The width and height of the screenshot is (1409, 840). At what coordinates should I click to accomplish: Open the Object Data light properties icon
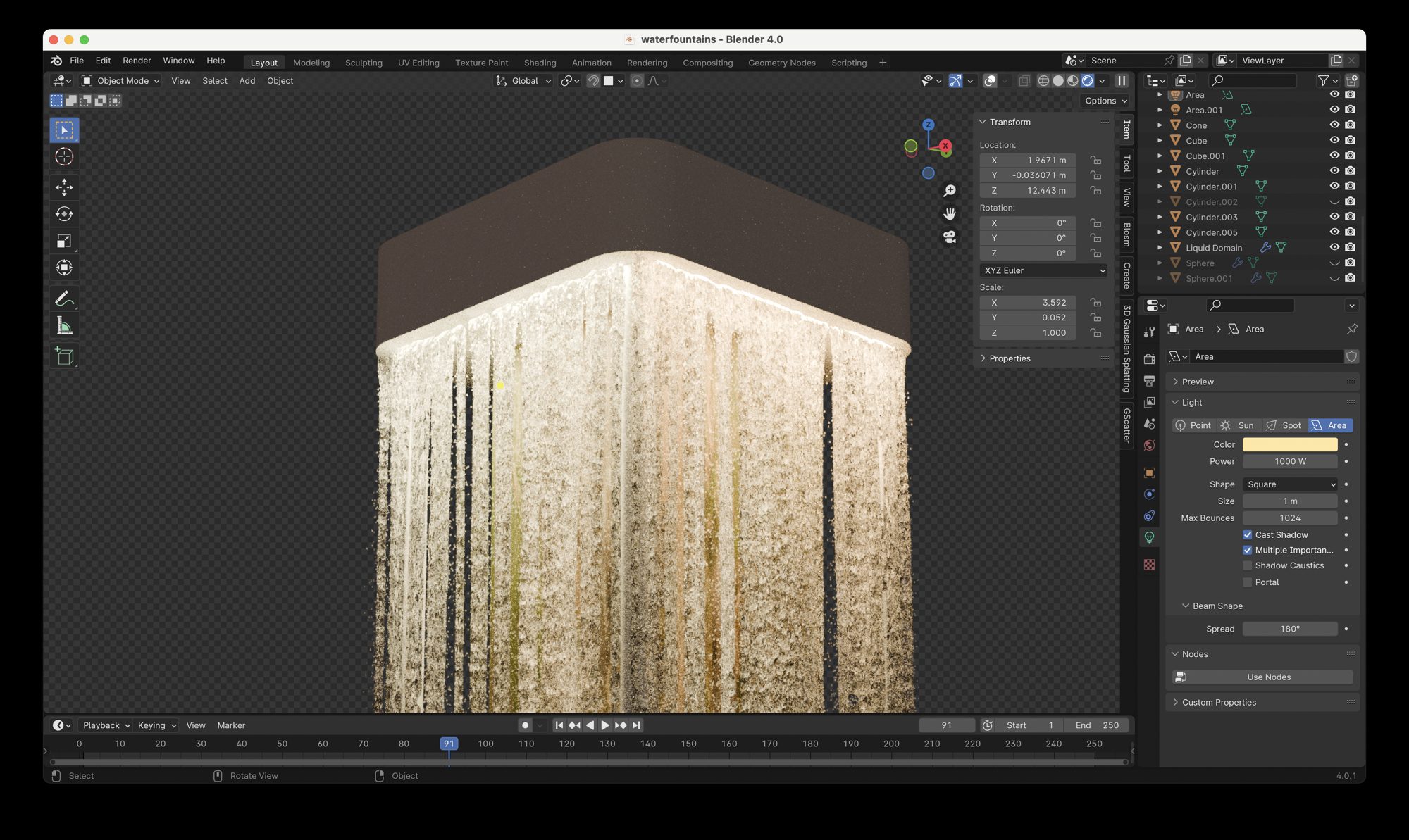click(x=1149, y=537)
